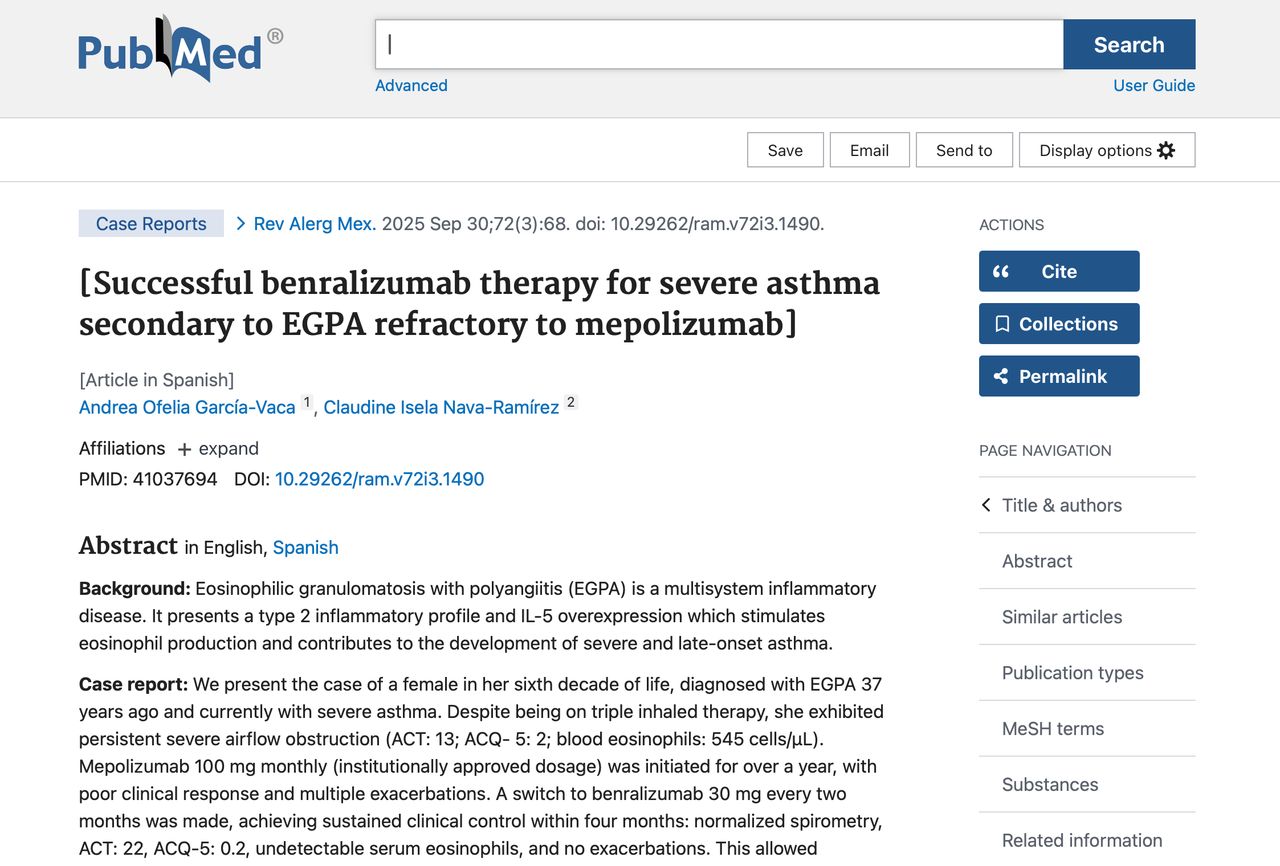Screen dimensions: 1280x866
Task: Open the Advanced search link
Action: [x=411, y=85]
